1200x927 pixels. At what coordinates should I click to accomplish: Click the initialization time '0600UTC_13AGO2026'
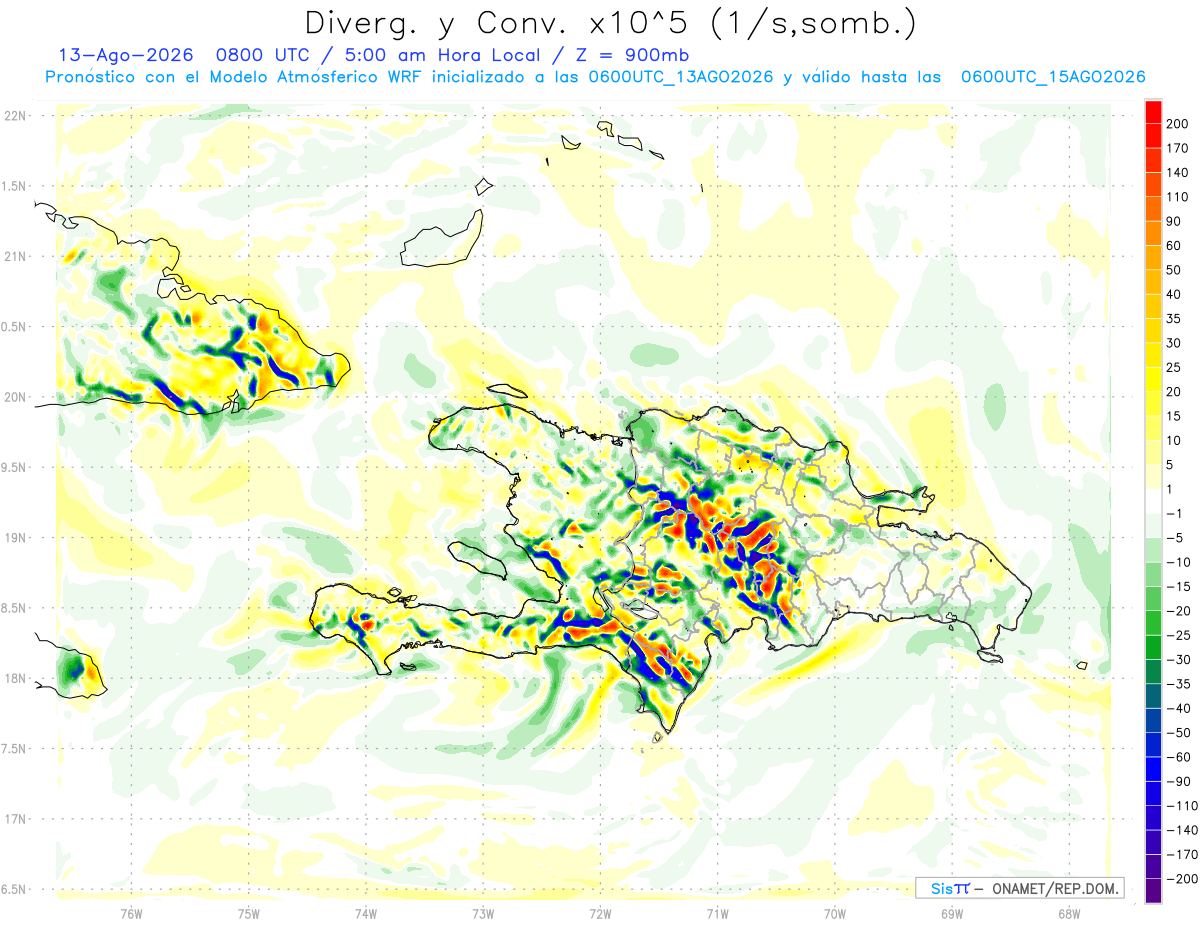coord(681,77)
